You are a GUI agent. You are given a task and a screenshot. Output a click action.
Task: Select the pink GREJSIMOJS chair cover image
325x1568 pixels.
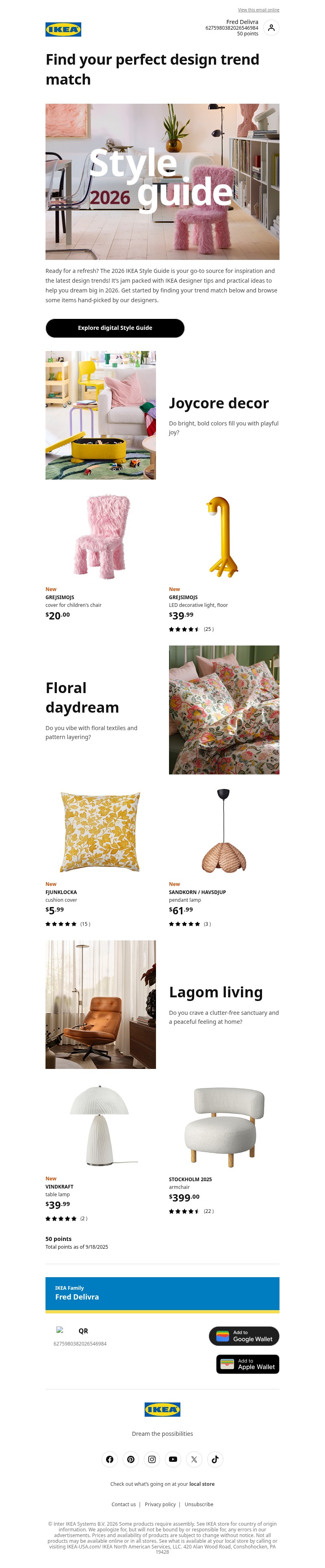tap(101, 536)
